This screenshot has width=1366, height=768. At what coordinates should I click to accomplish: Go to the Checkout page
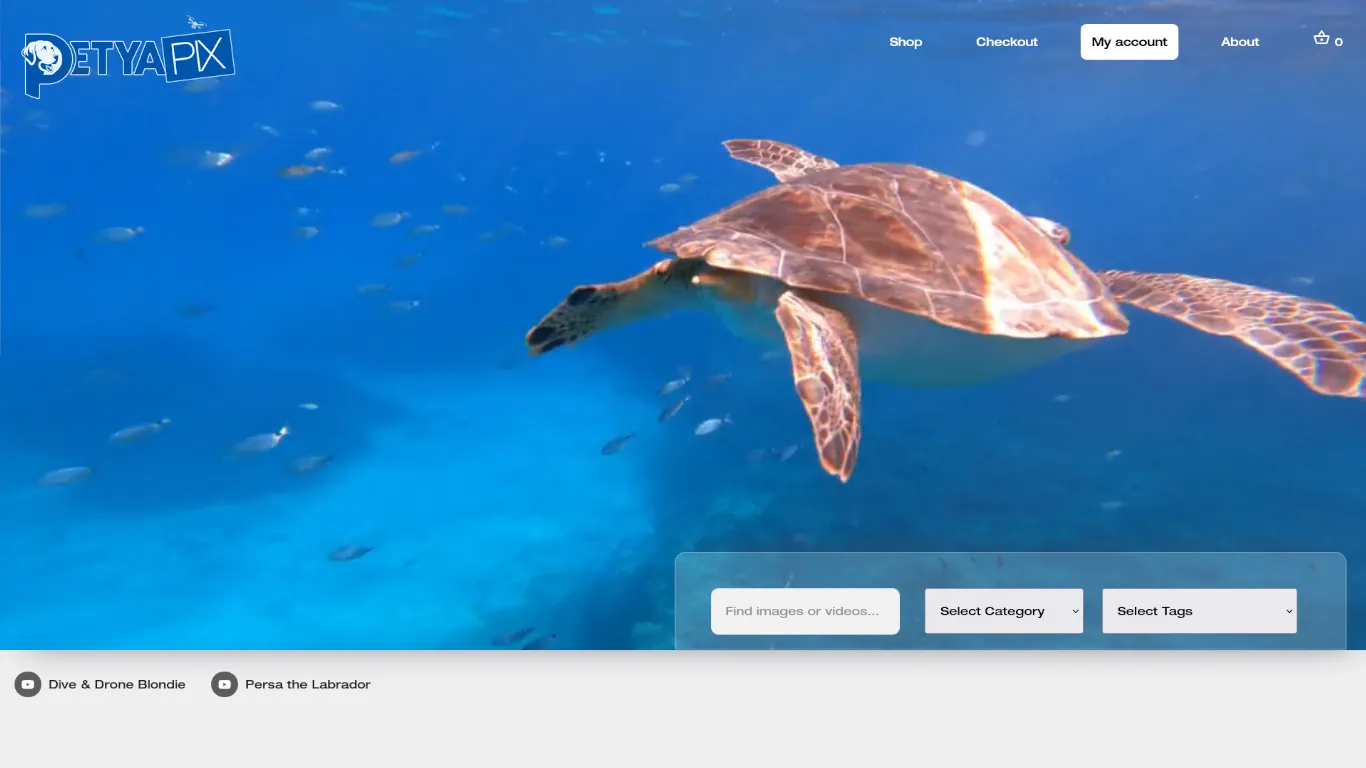click(x=1006, y=42)
